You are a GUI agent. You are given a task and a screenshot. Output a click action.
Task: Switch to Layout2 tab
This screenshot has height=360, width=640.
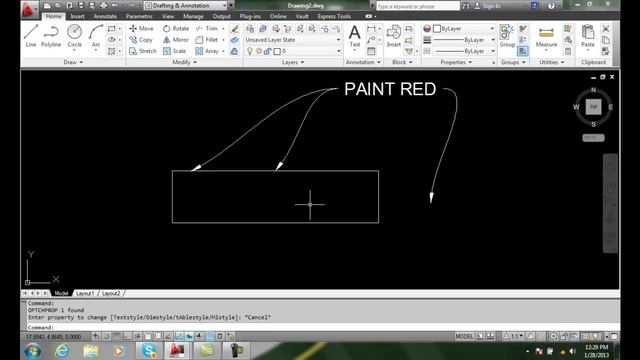[111, 293]
